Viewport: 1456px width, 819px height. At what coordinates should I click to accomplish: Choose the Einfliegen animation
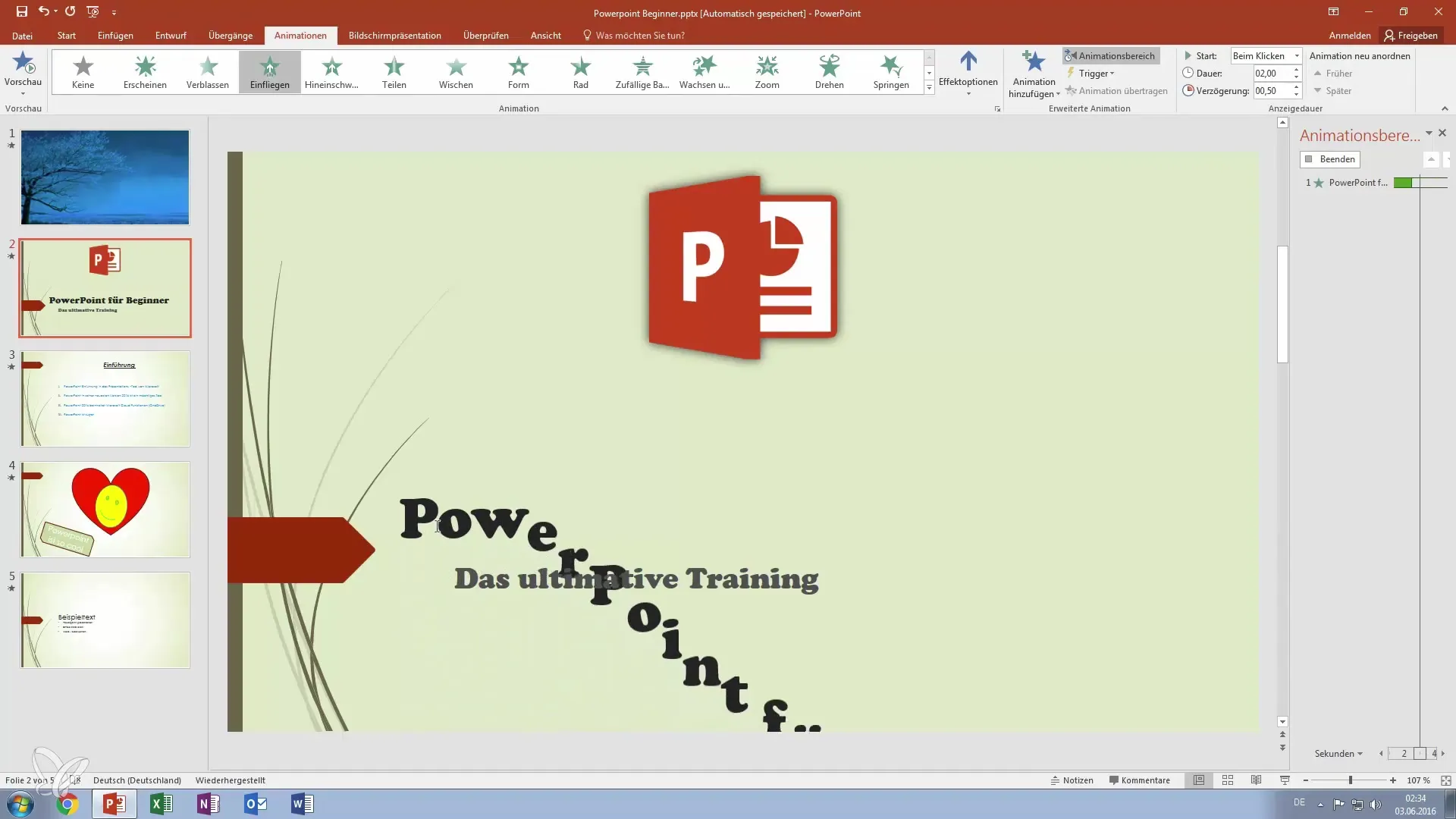click(269, 73)
